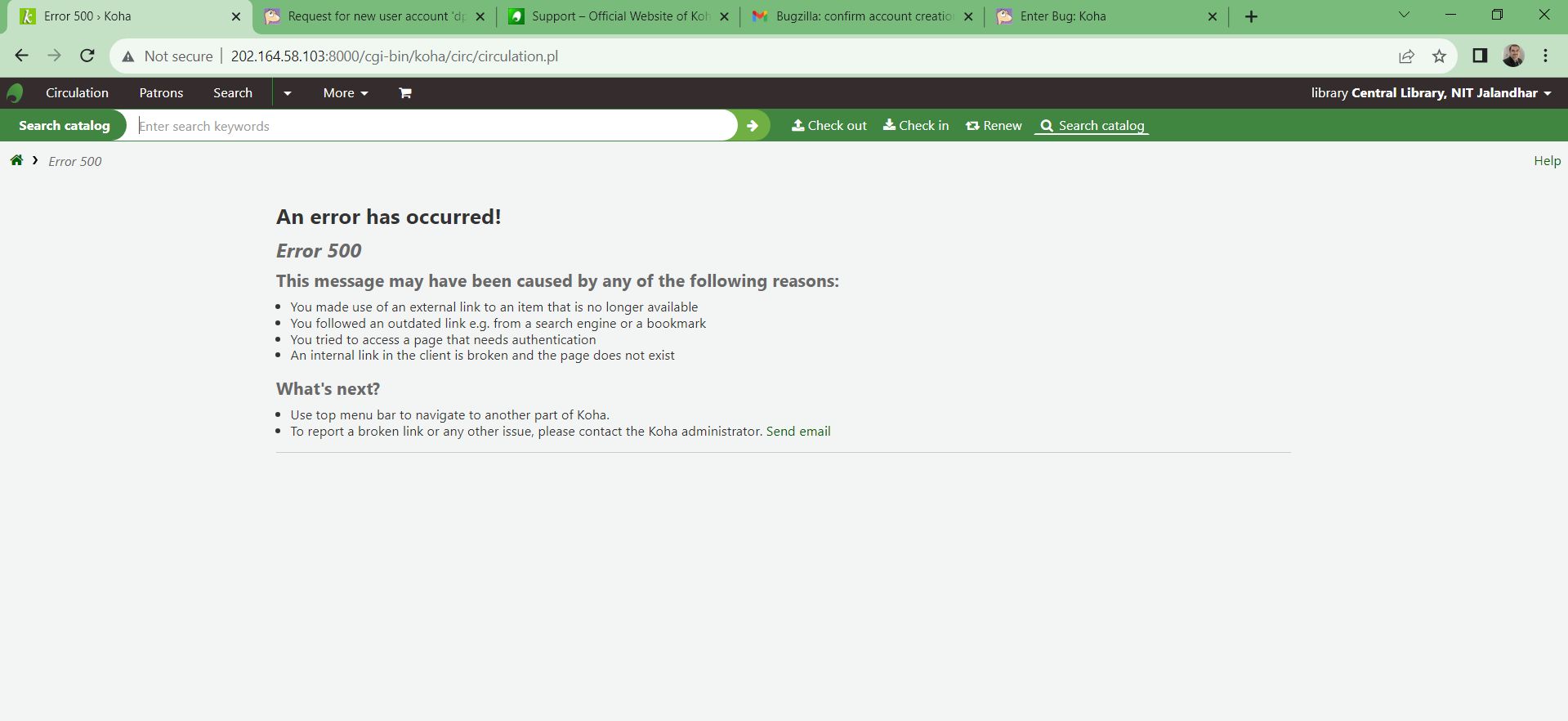1568x721 pixels.
Task: Click the Send email link
Action: (797, 432)
